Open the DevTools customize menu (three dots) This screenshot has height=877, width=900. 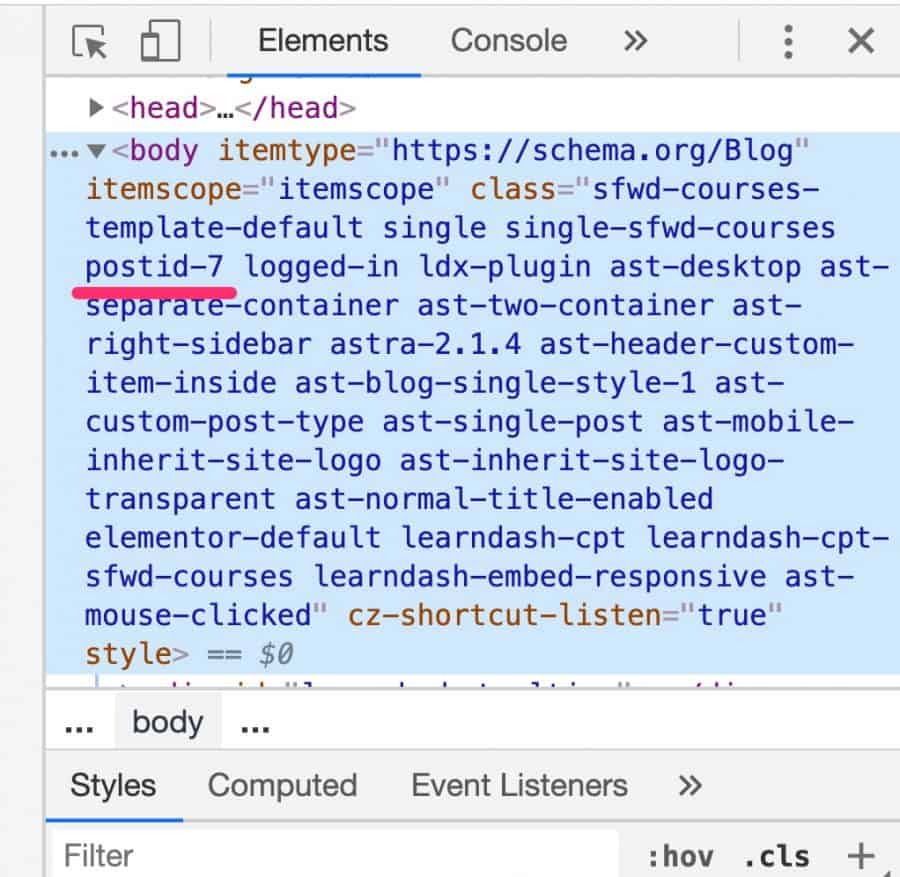[788, 40]
